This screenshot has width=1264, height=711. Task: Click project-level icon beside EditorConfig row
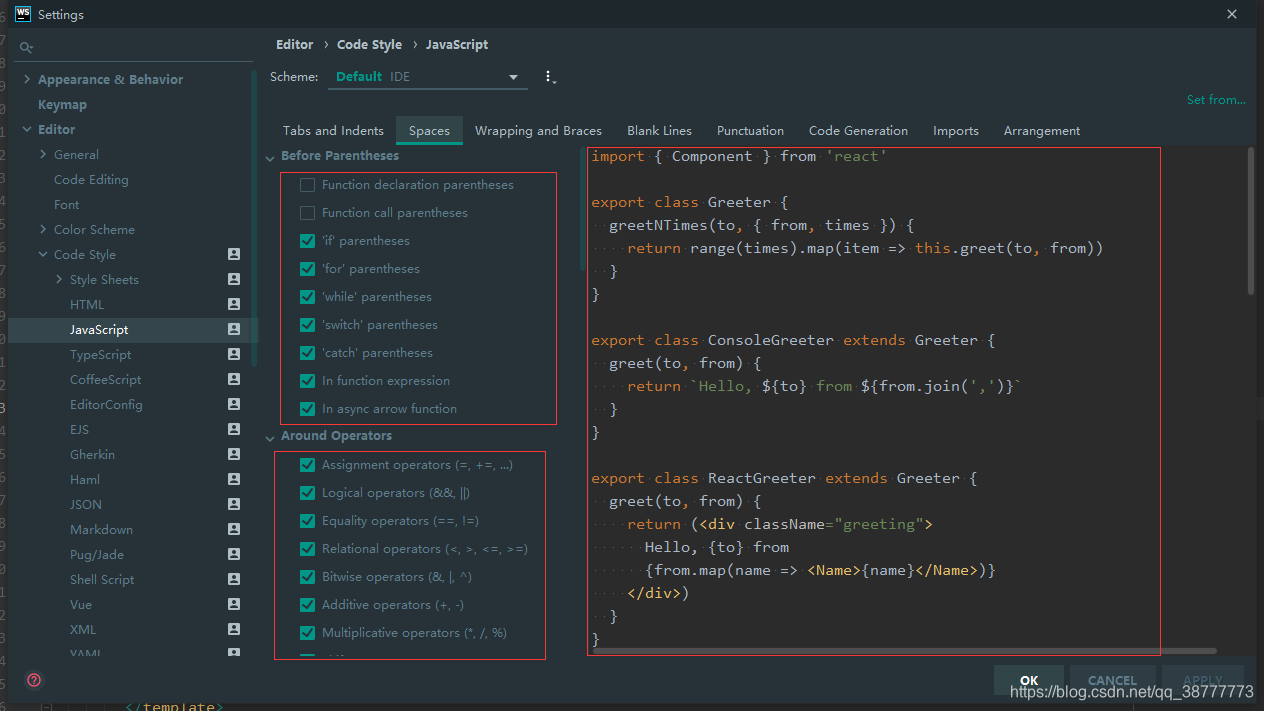point(234,404)
